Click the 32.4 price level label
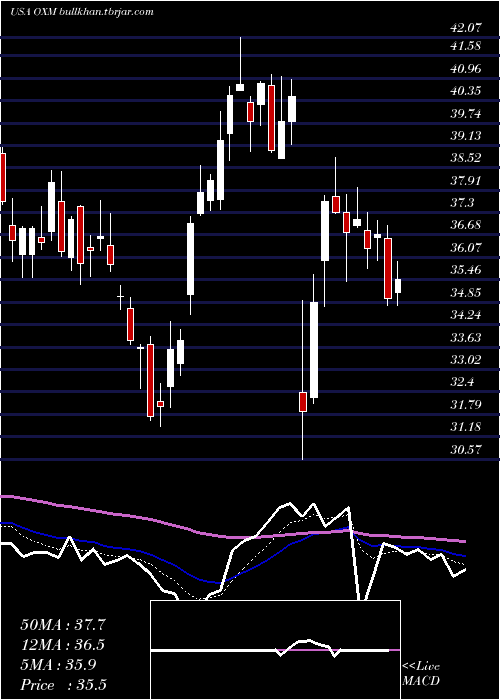The image size is (500, 700). [462, 382]
